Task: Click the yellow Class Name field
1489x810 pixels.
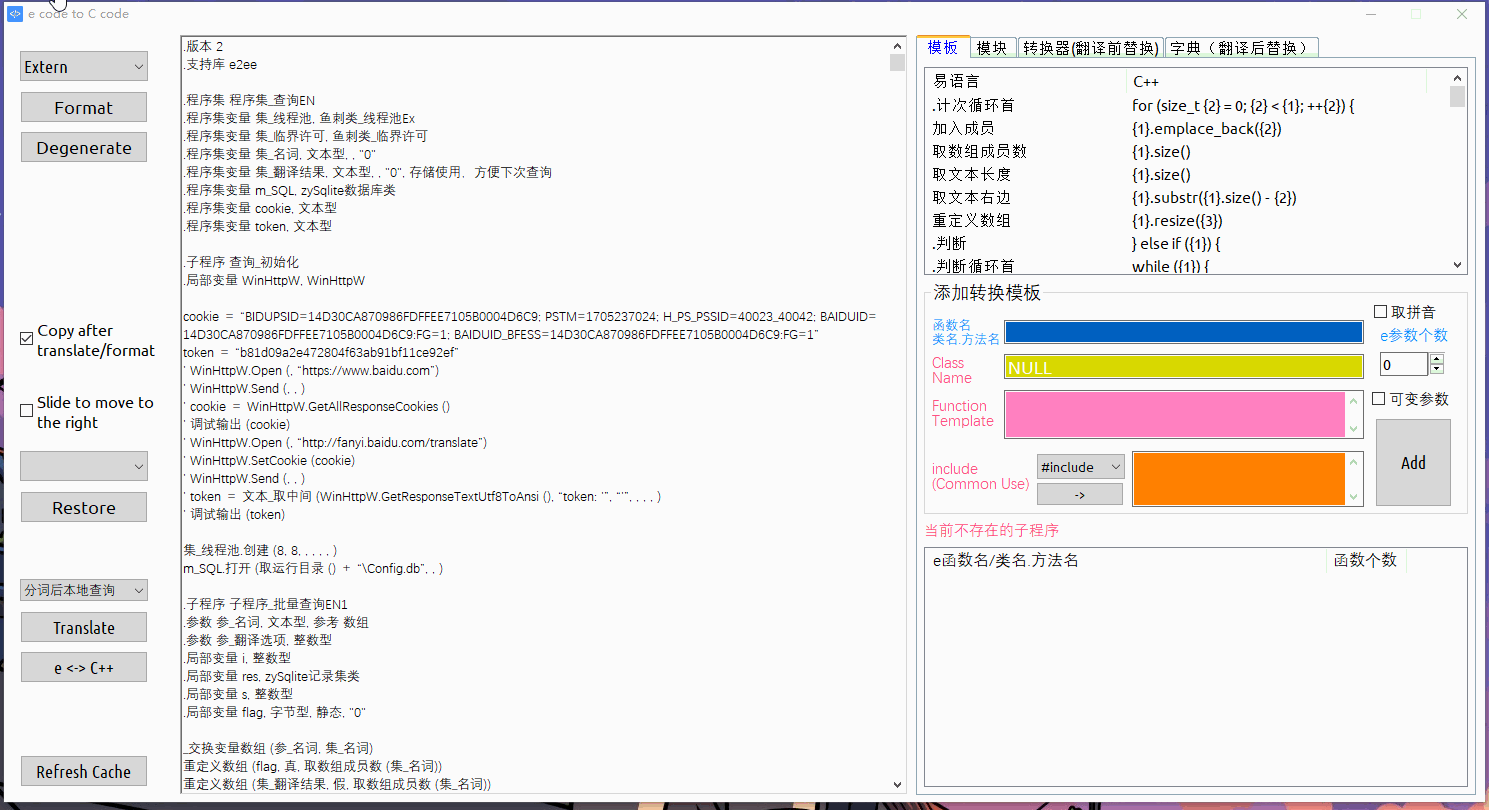Action: click(1183, 368)
